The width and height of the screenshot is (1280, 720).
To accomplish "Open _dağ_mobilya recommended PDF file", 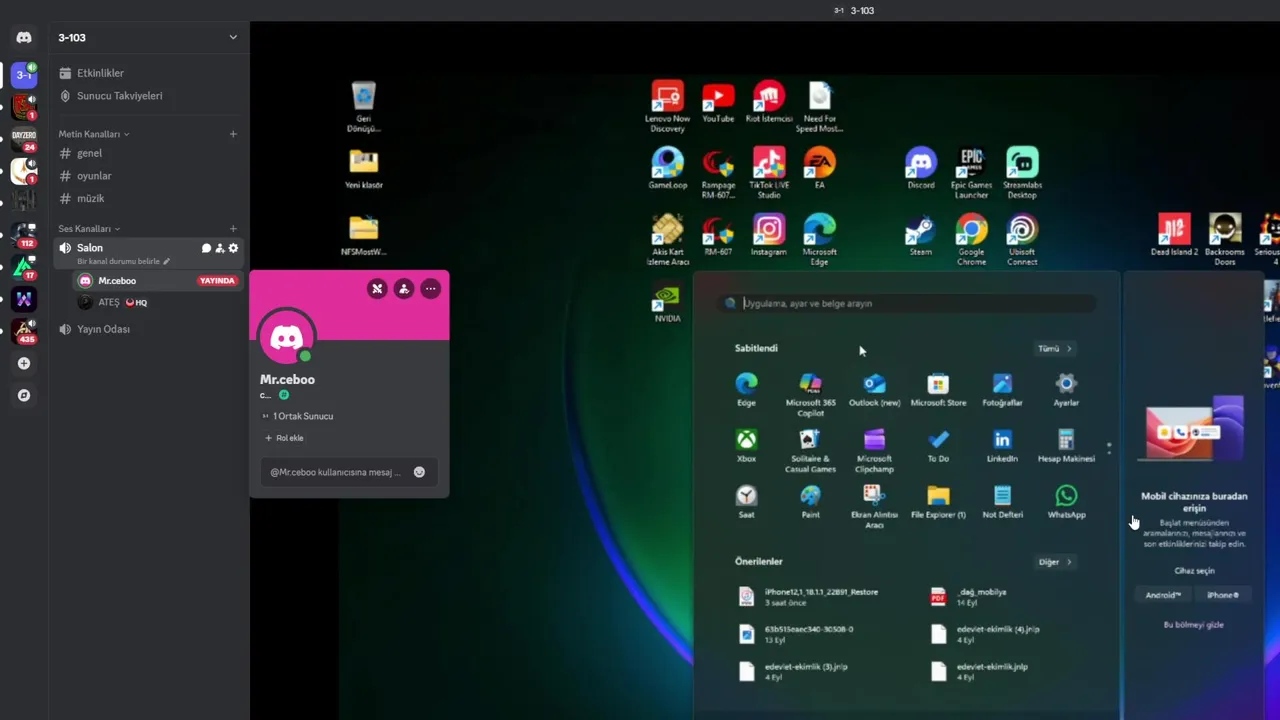I will 969,597.
